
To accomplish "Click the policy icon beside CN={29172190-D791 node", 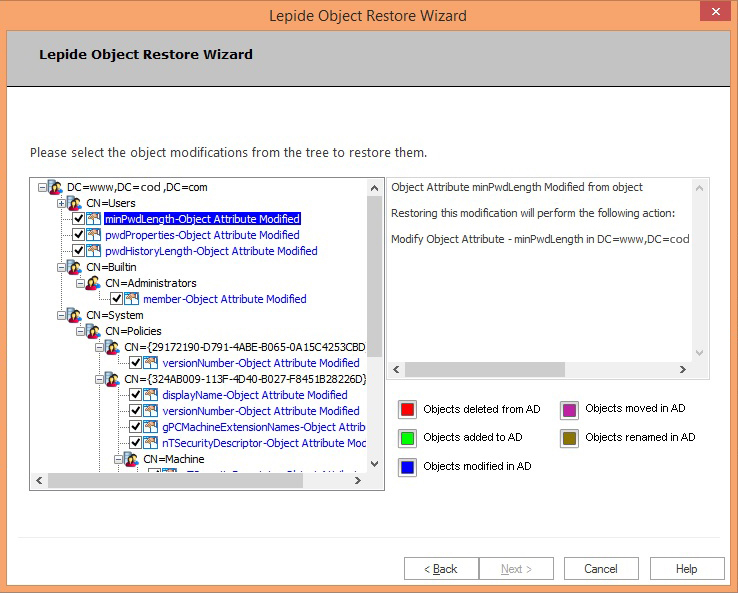I will coord(112,347).
